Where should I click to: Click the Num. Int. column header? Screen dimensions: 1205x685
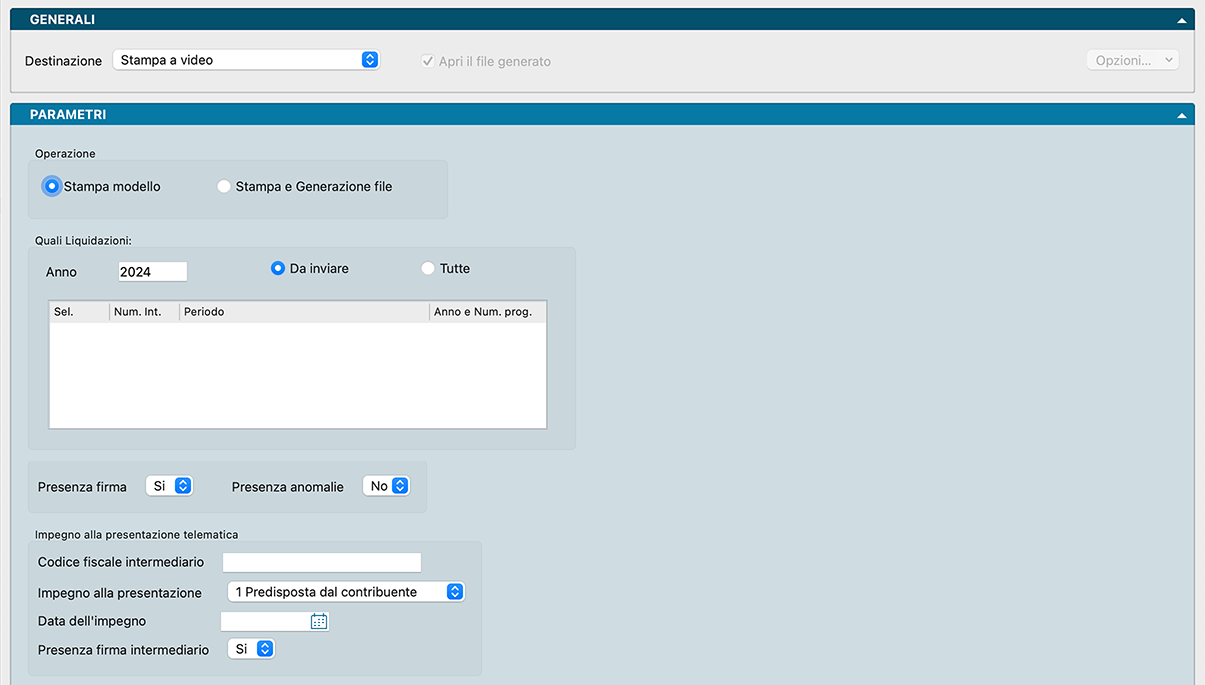(144, 312)
